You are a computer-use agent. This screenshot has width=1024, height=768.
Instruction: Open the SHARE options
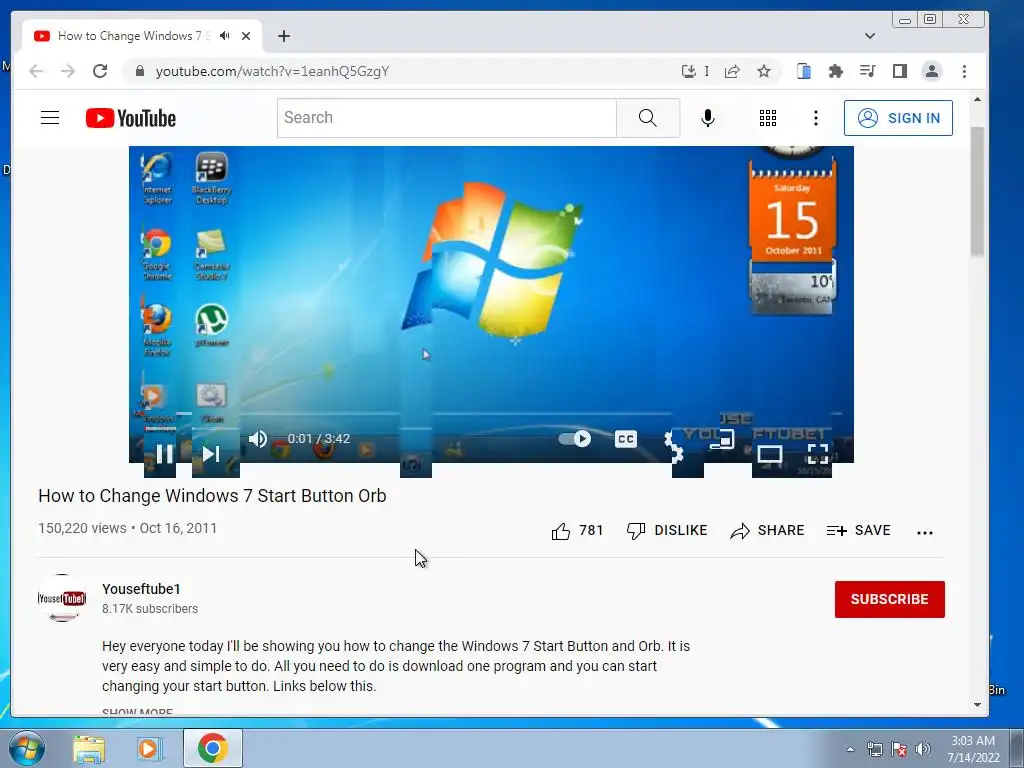click(767, 530)
